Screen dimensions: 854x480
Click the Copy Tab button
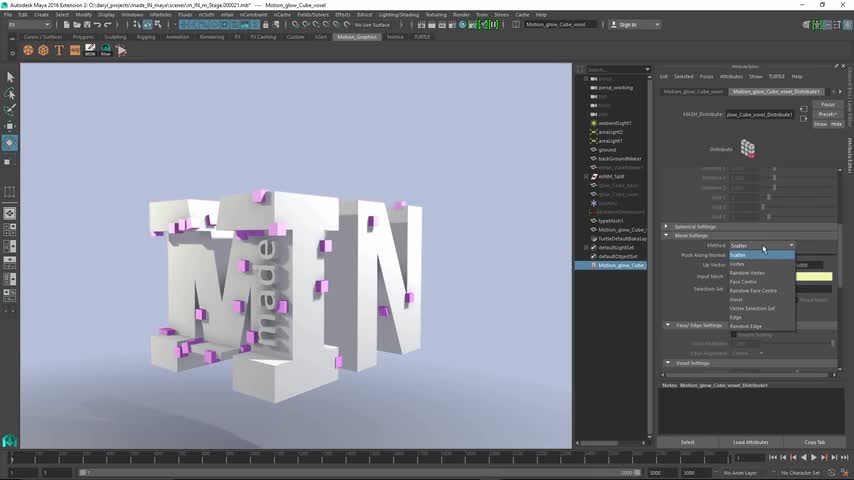click(814, 442)
